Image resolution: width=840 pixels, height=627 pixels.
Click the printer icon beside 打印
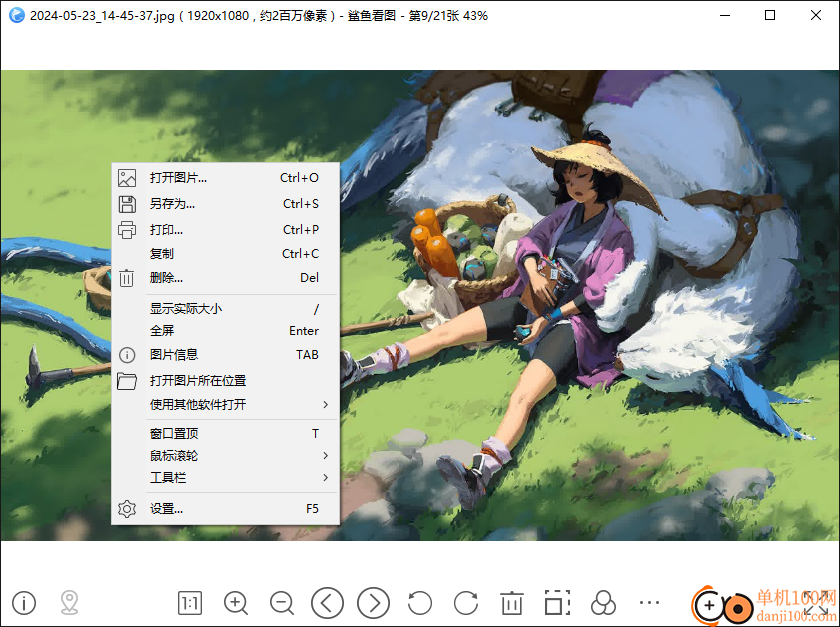(x=127, y=230)
